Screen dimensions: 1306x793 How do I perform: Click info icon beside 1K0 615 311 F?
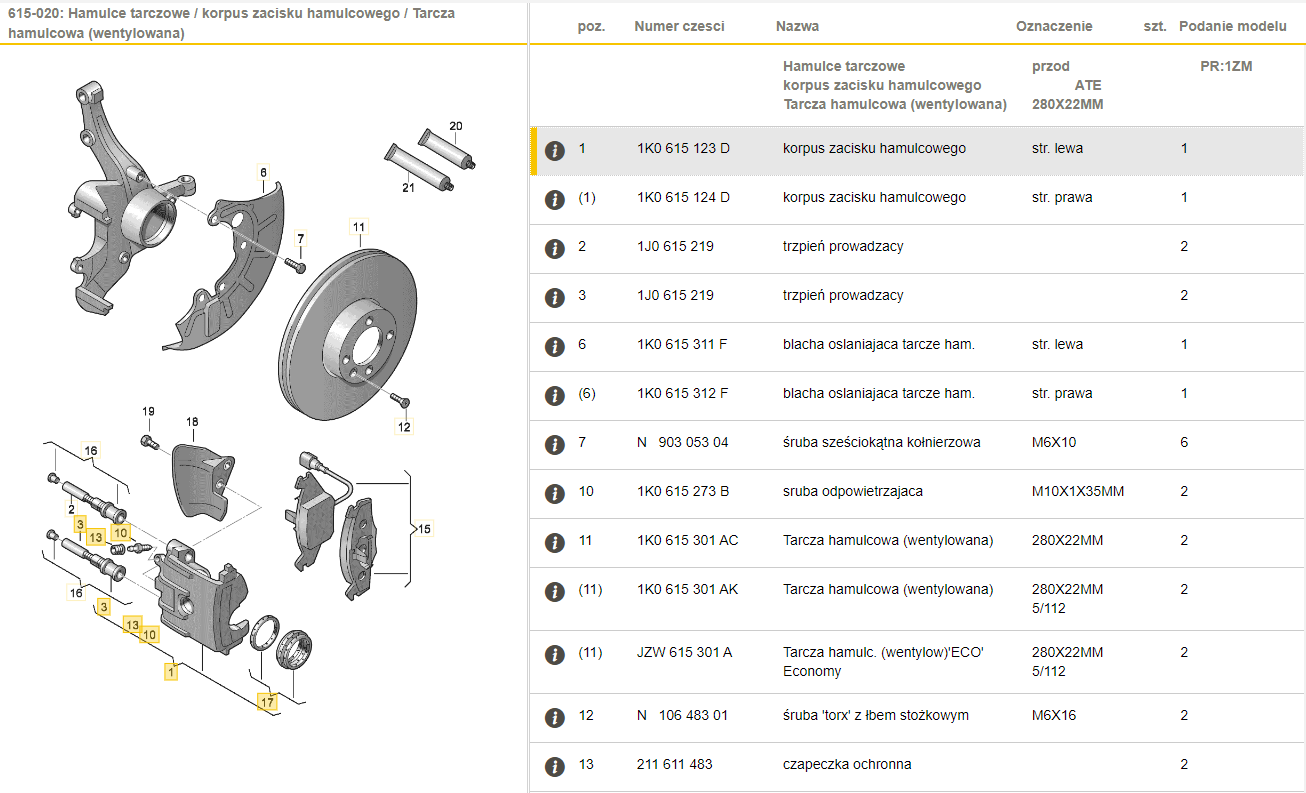click(554, 346)
